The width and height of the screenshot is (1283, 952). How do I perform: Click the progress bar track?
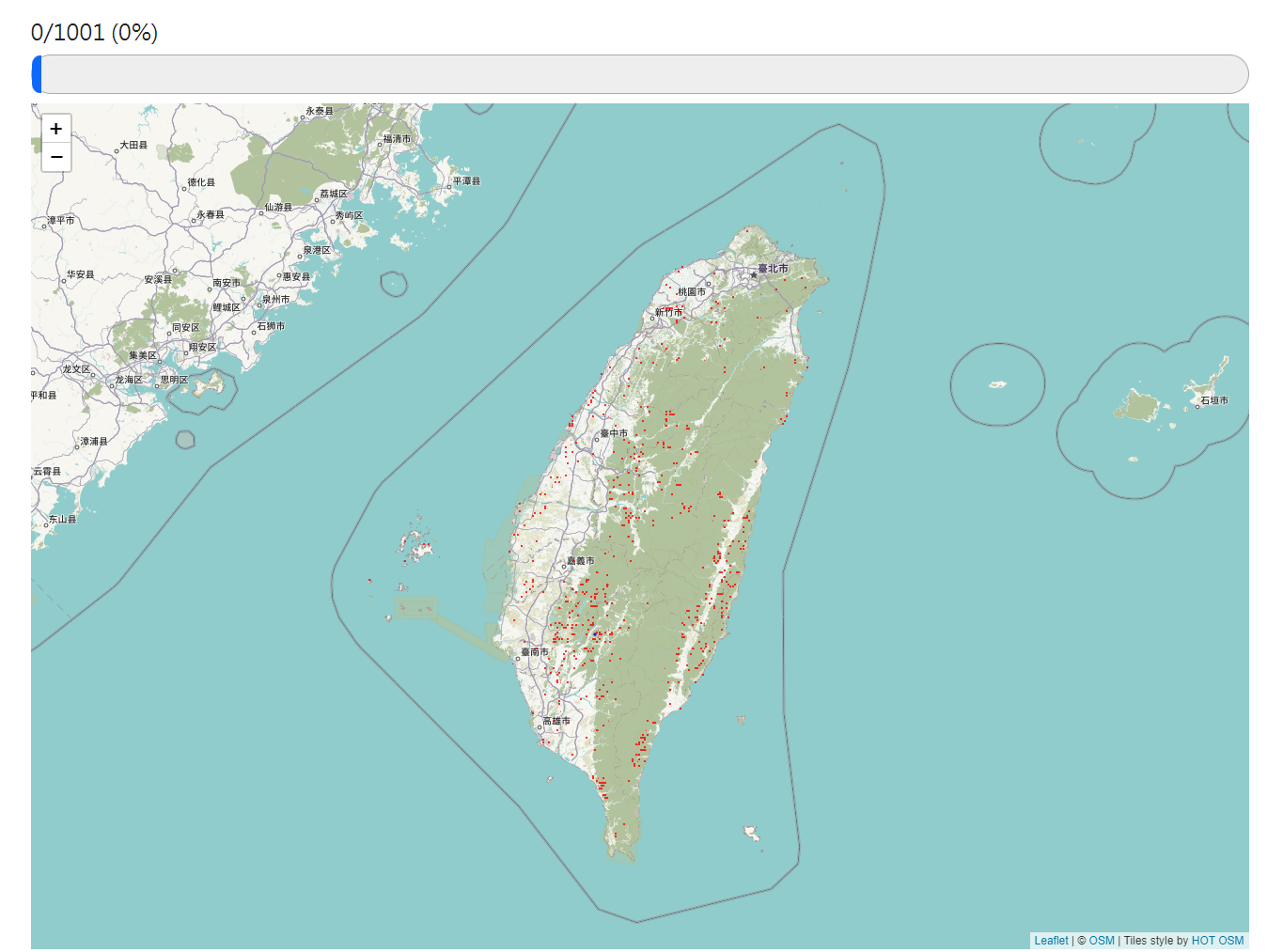[639, 74]
